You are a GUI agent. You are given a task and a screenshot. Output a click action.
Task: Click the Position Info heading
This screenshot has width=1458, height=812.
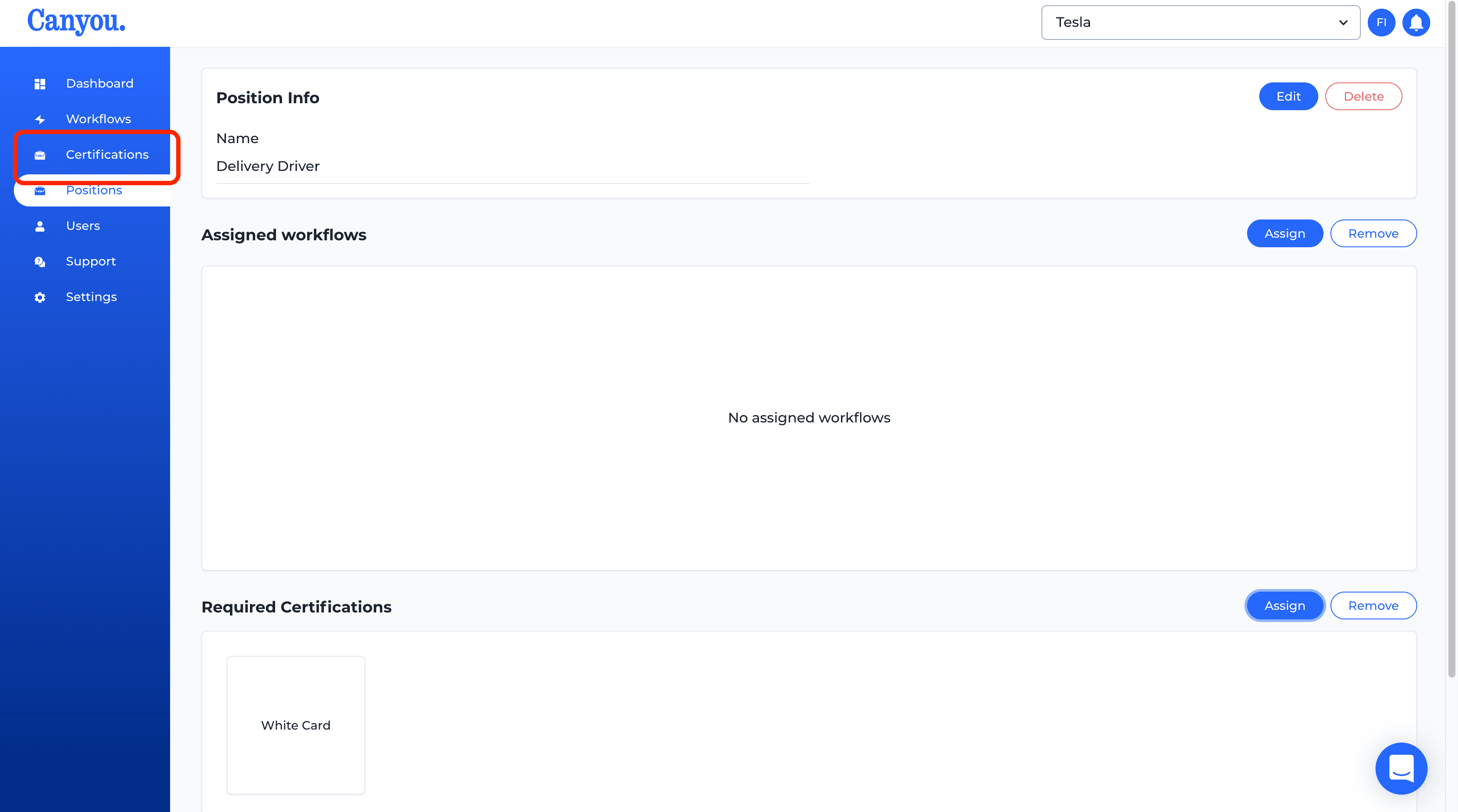[x=268, y=98]
